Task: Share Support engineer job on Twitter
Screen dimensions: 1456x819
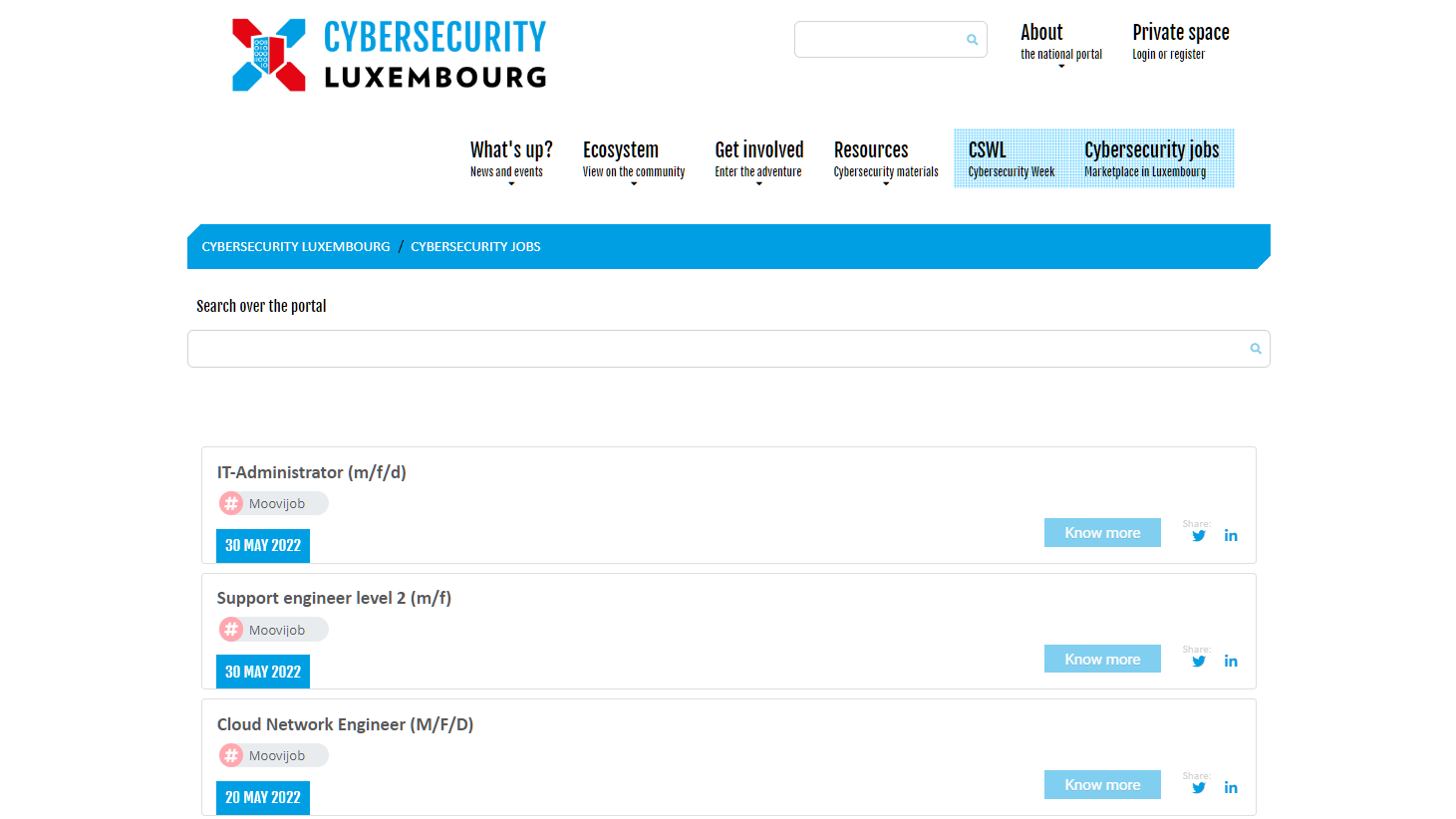Action: point(1199,662)
